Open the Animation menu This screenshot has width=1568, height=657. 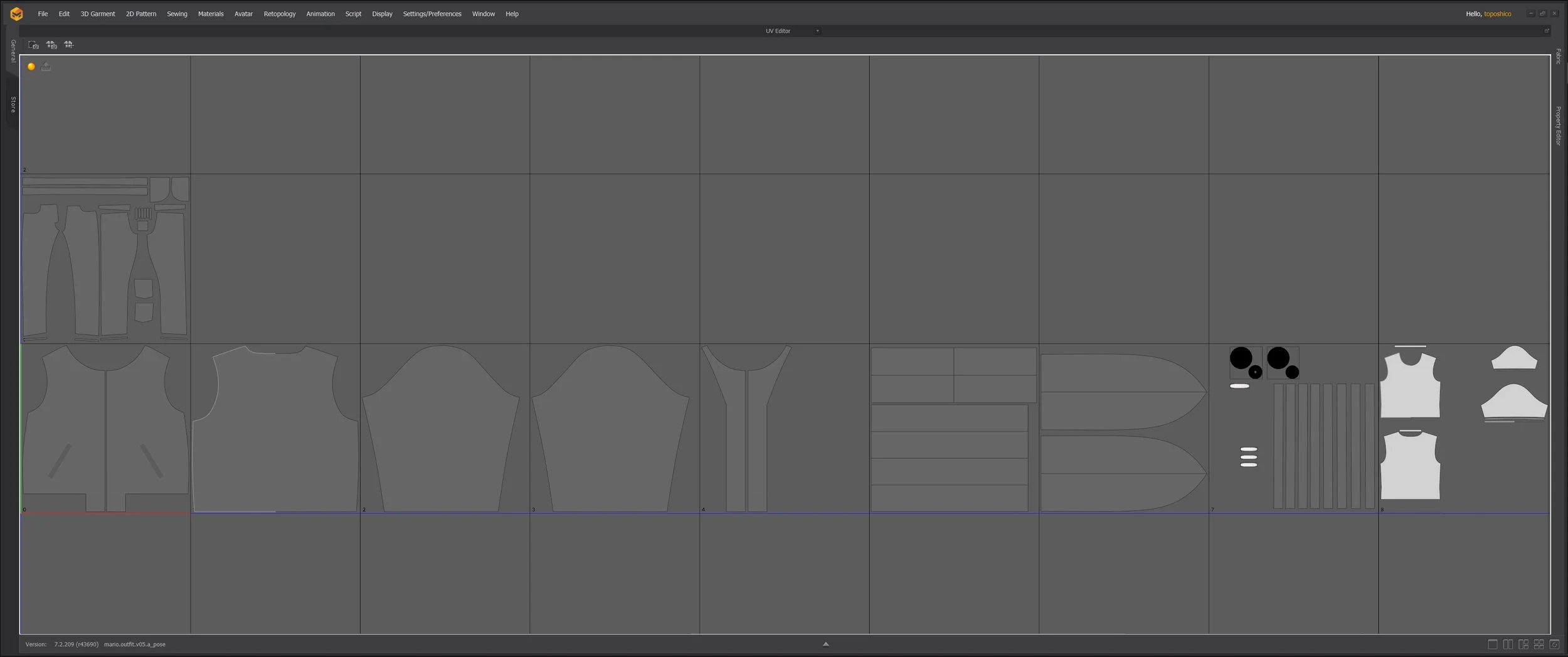(320, 14)
